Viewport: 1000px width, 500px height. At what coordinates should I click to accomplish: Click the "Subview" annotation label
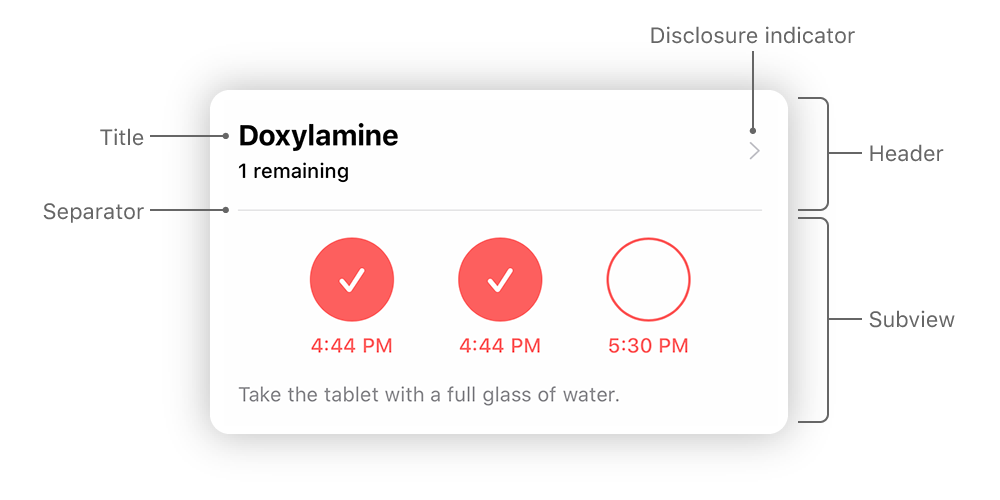point(911,320)
